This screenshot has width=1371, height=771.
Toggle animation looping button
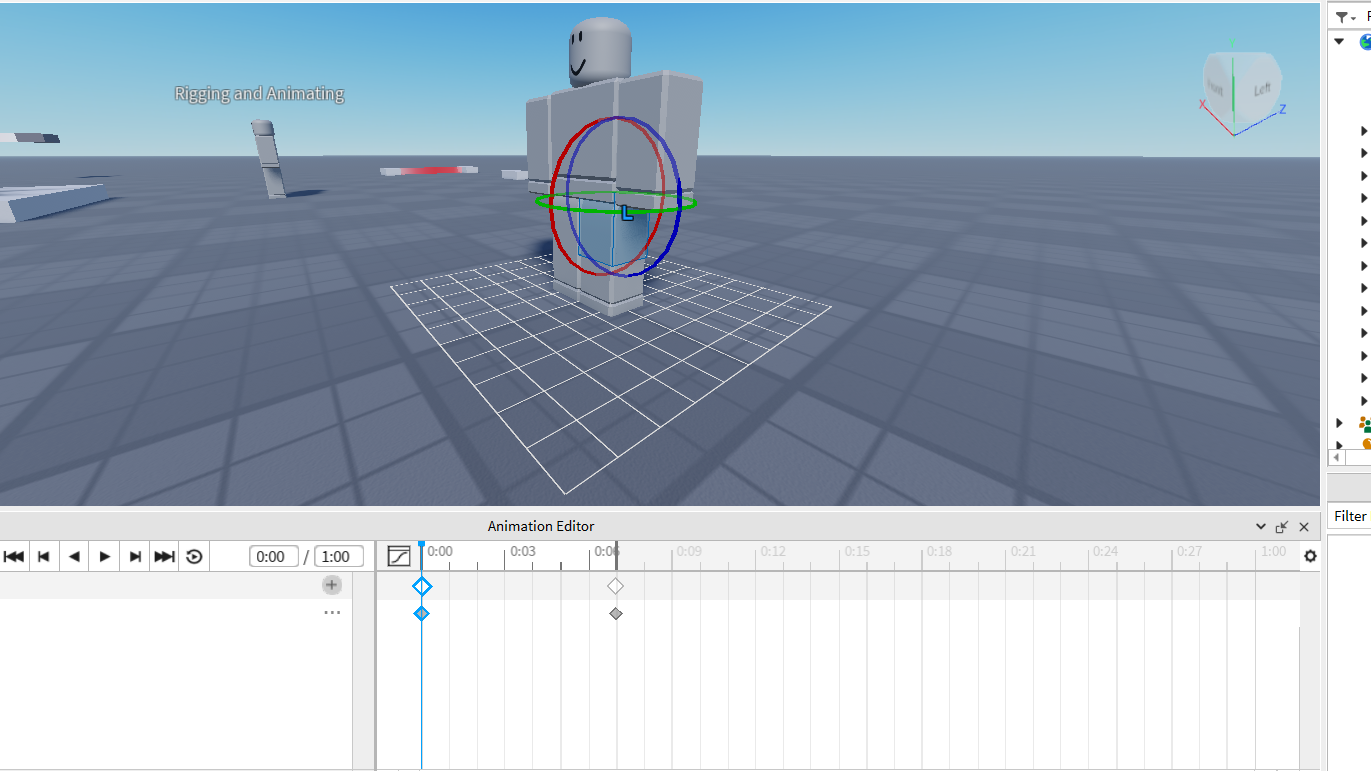(x=195, y=557)
